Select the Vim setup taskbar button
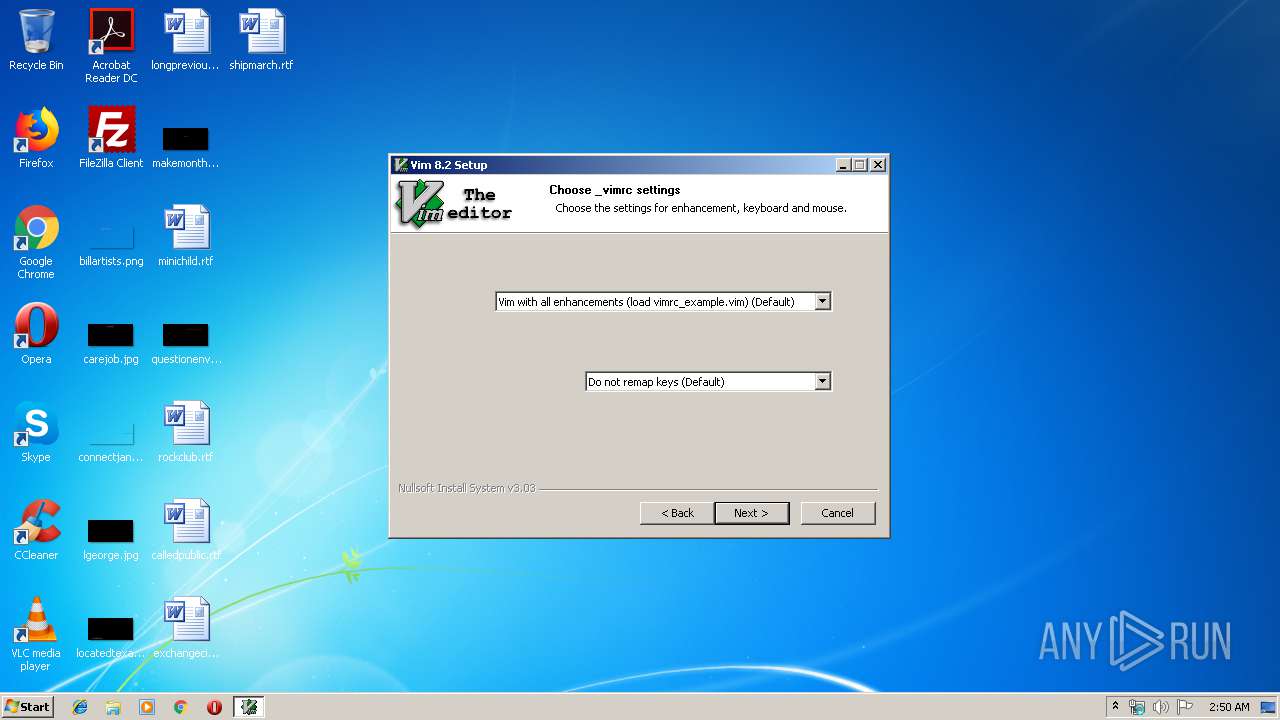This screenshot has height=720, width=1280. click(x=248, y=707)
